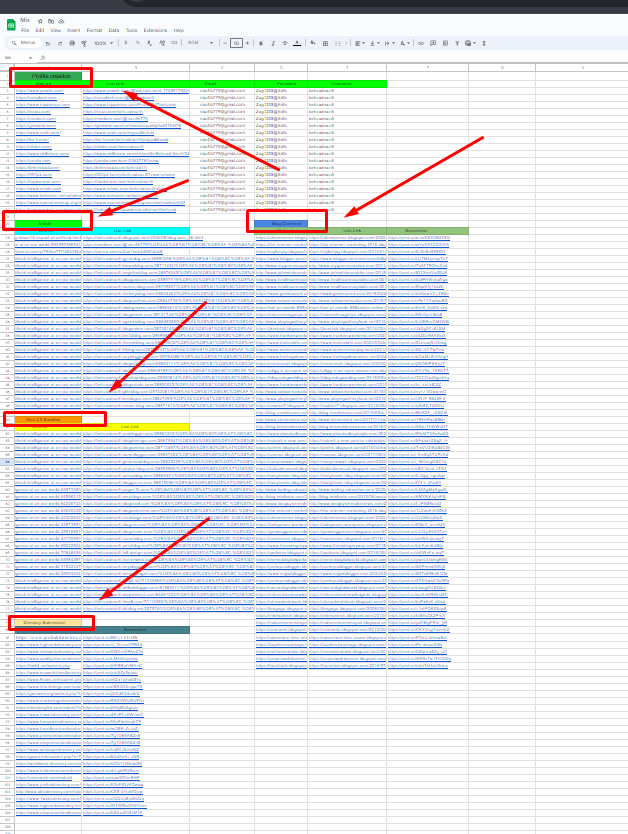628x834 pixels.
Task: Increase font size with the plus button
Action: click(x=247, y=43)
